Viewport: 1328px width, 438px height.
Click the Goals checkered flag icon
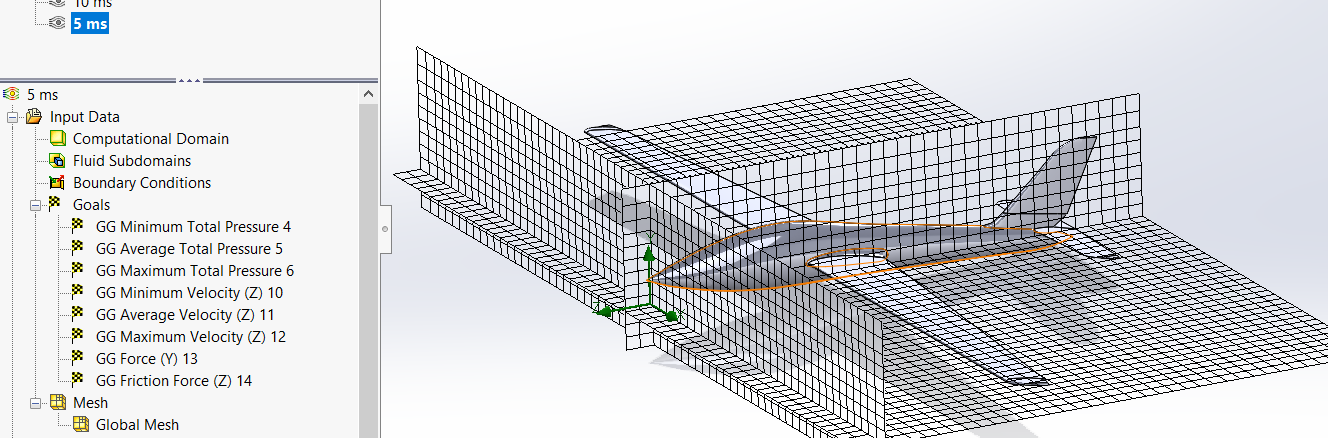(55, 205)
